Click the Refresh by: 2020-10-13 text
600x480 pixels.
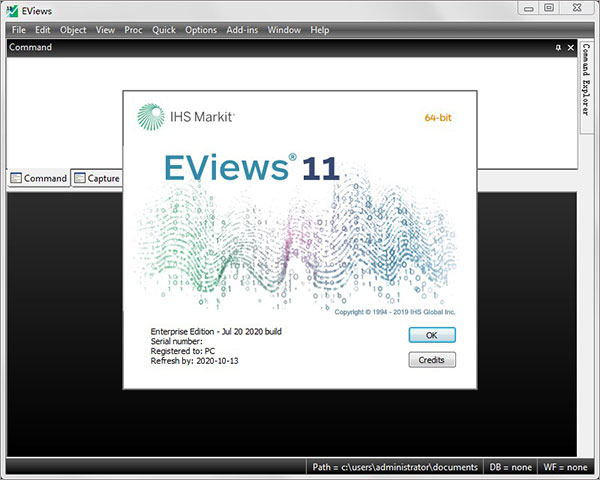pos(194,361)
